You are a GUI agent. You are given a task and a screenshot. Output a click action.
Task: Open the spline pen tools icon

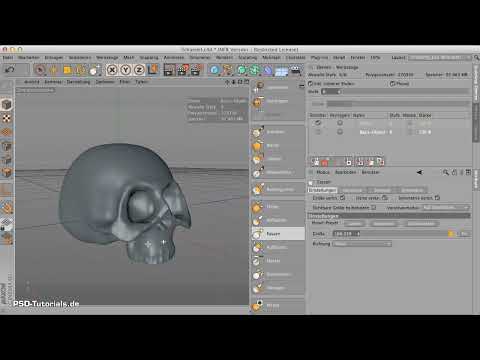228,70
